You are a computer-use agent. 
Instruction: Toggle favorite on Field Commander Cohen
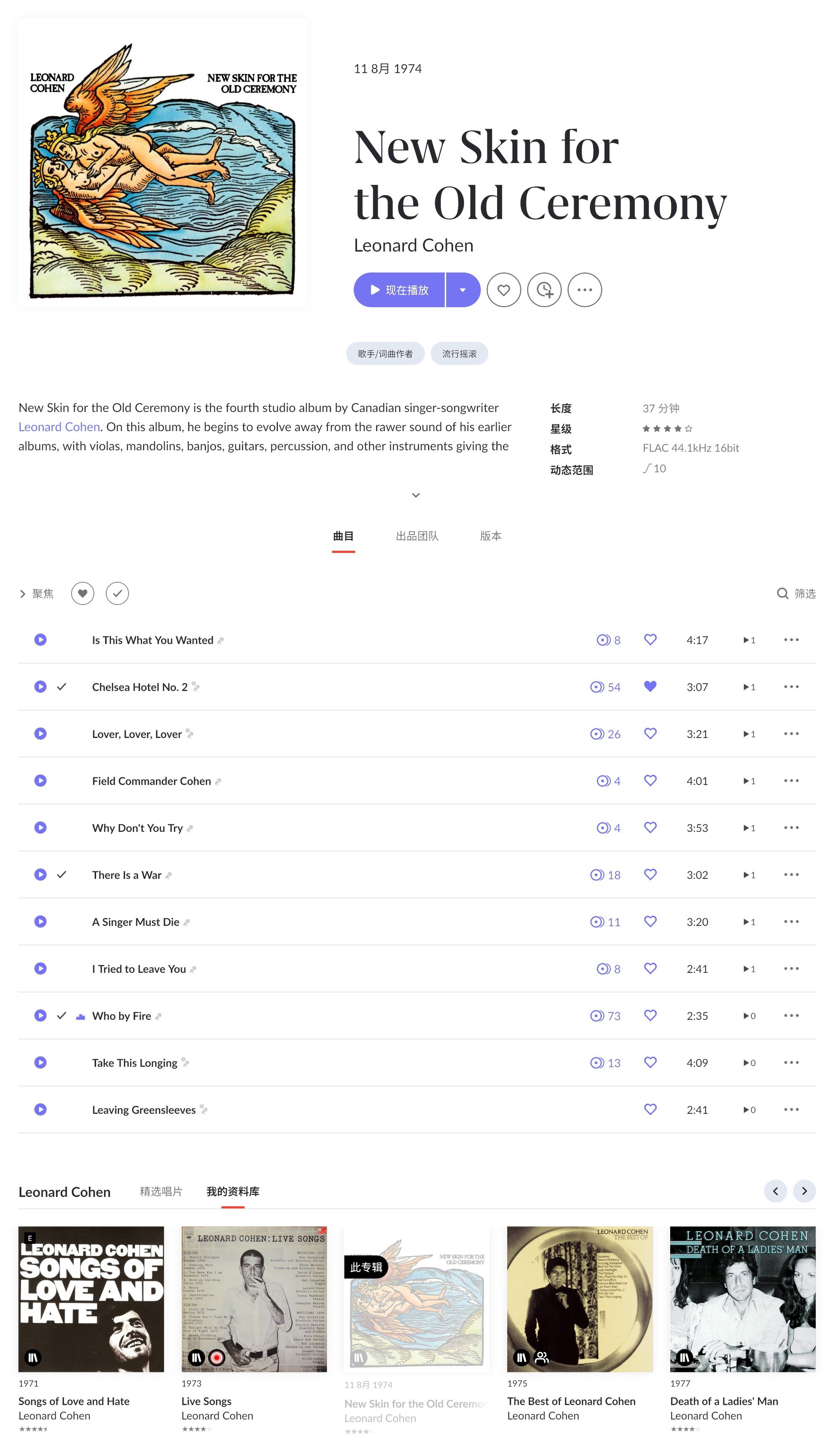click(x=650, y=781)
